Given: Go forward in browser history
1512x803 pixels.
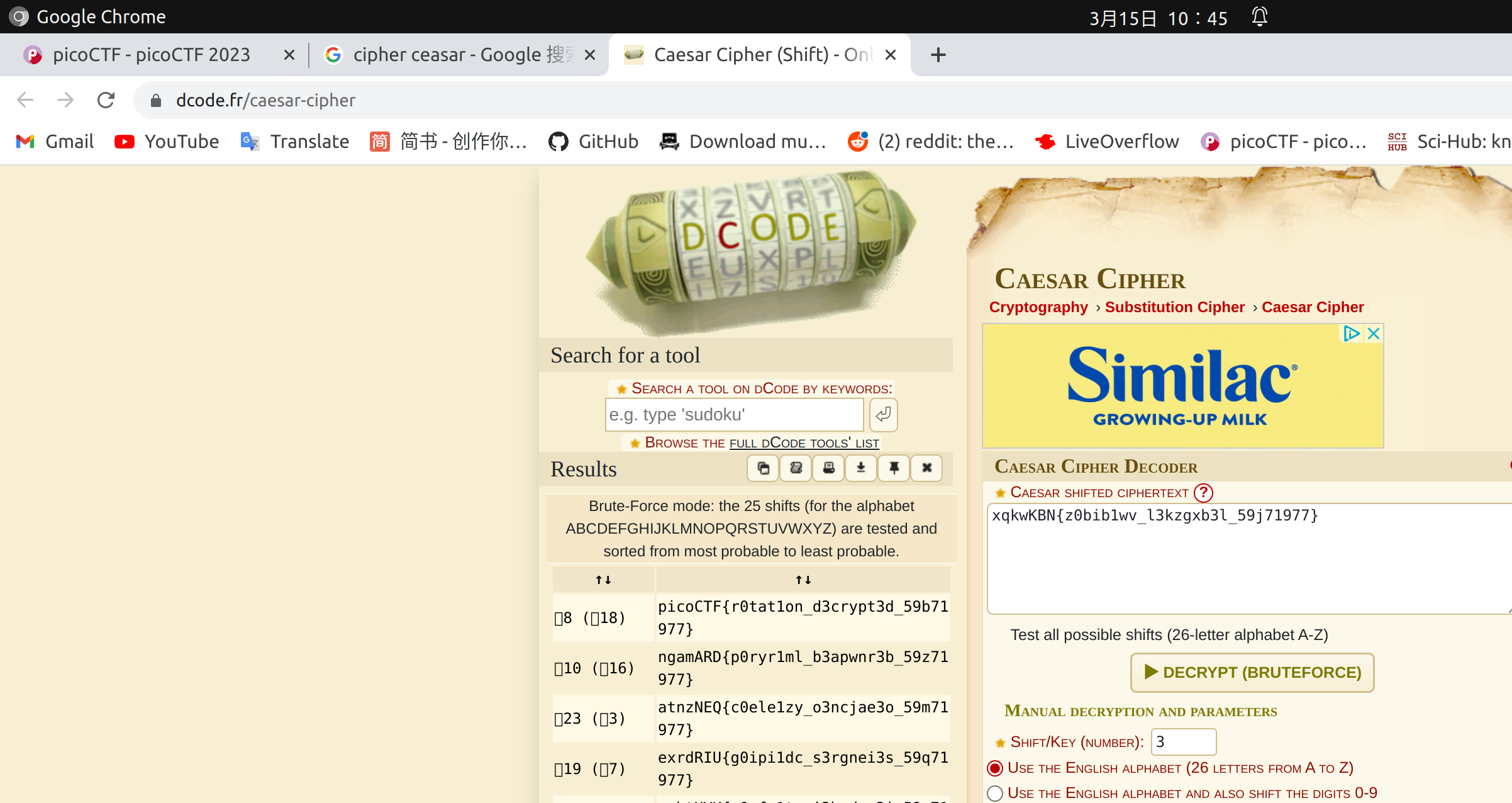Looking at the screenshot, I should [65, 100].
